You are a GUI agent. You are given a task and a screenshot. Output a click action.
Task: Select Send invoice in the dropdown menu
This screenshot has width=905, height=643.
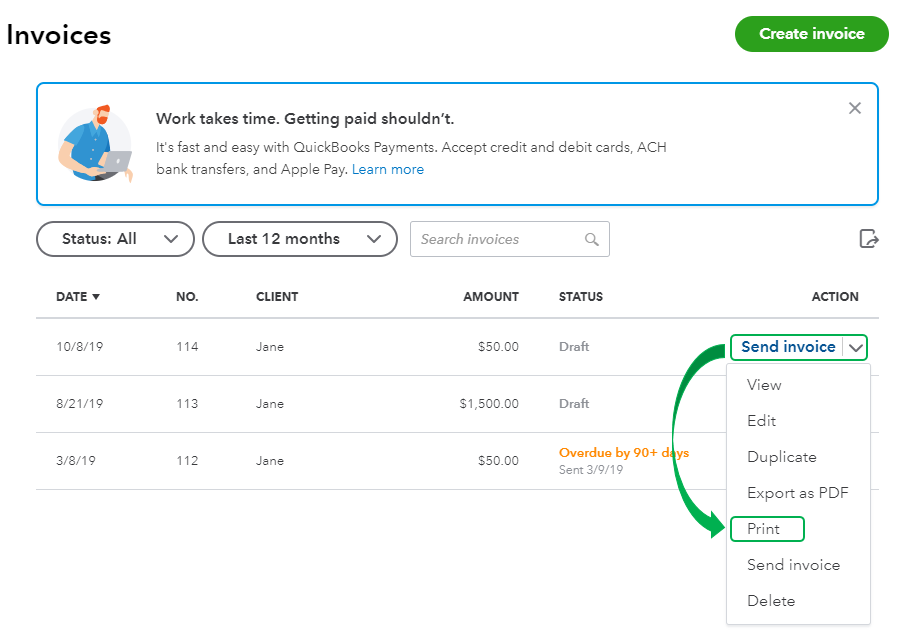[793, 565]
